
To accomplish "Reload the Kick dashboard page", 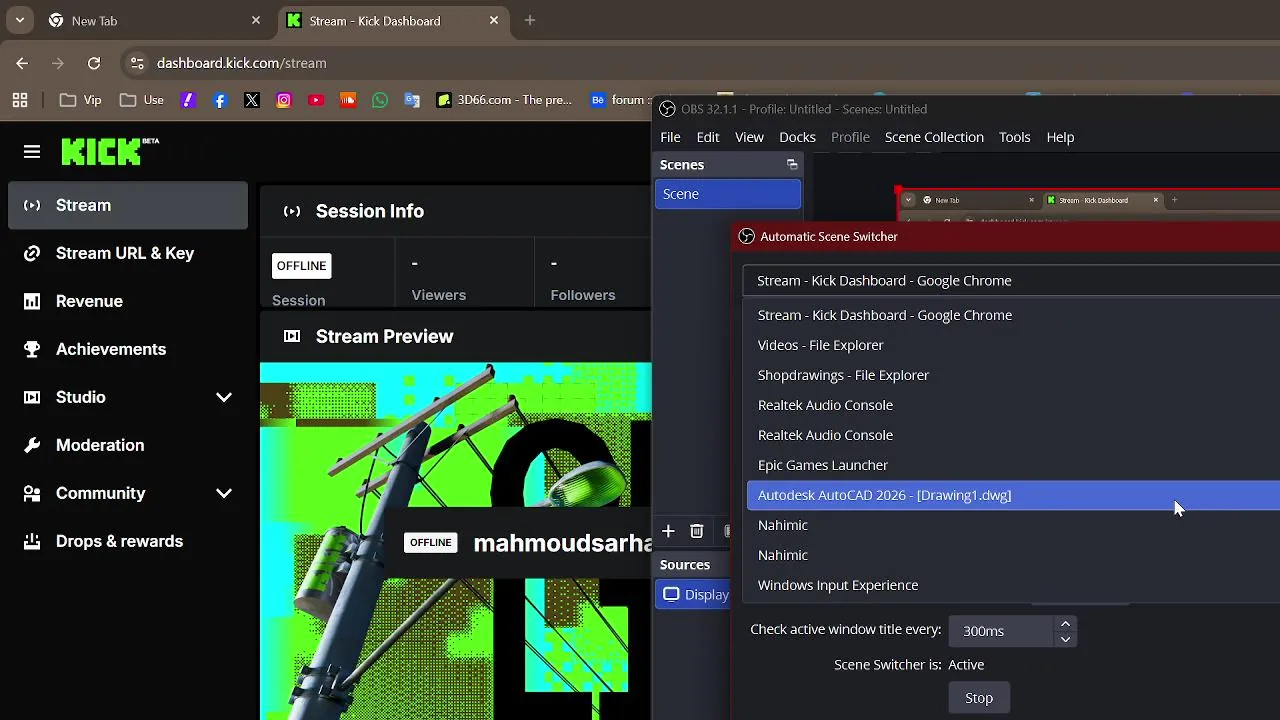I will pos(94,63).
